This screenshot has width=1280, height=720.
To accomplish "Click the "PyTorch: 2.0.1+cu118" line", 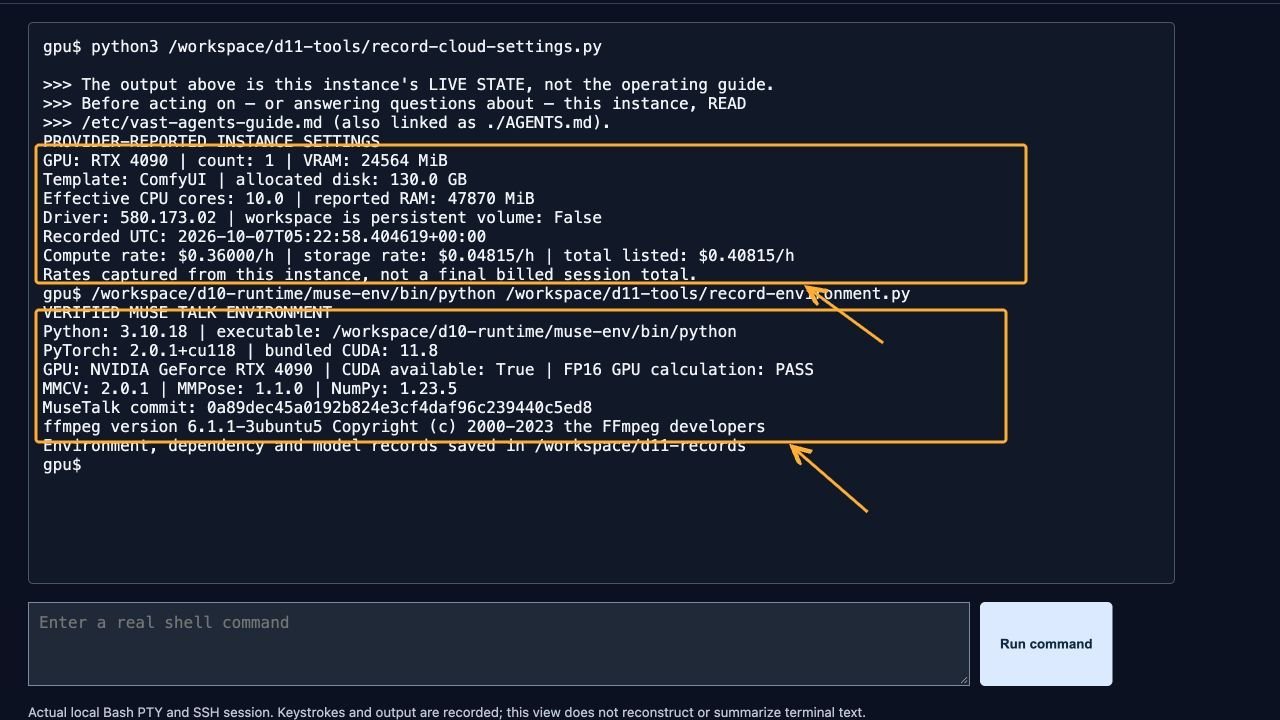I will coord(240,351).
